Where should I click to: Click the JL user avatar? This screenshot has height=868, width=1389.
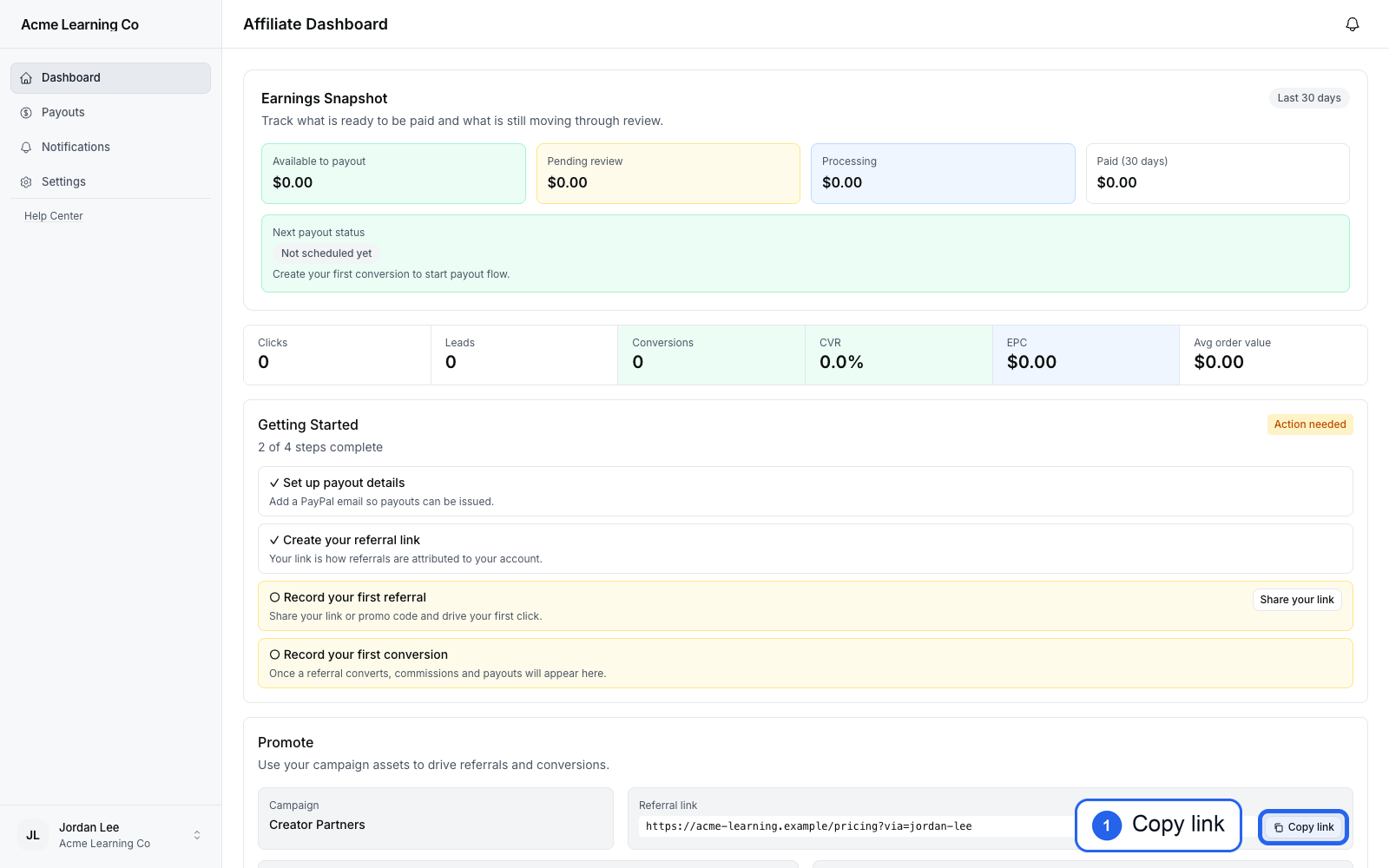tap(33, 835)
